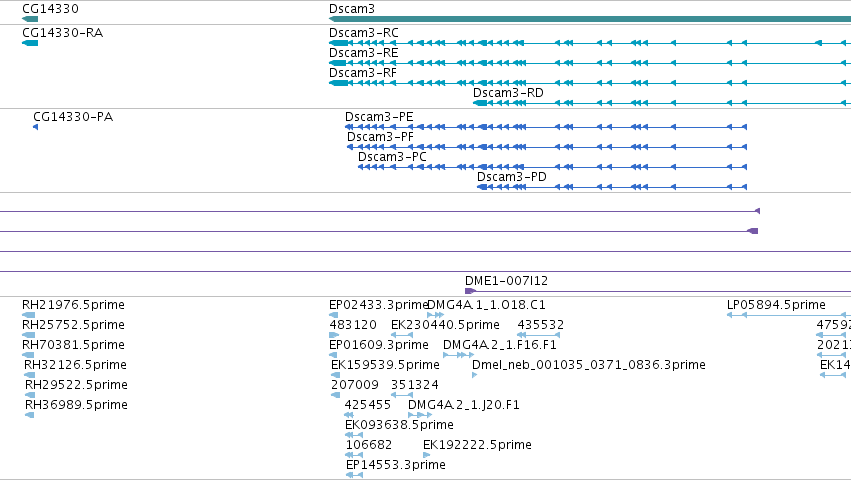Click the 483120 feature label
This screenshot has width=851, height=480.
pos(353,325)
